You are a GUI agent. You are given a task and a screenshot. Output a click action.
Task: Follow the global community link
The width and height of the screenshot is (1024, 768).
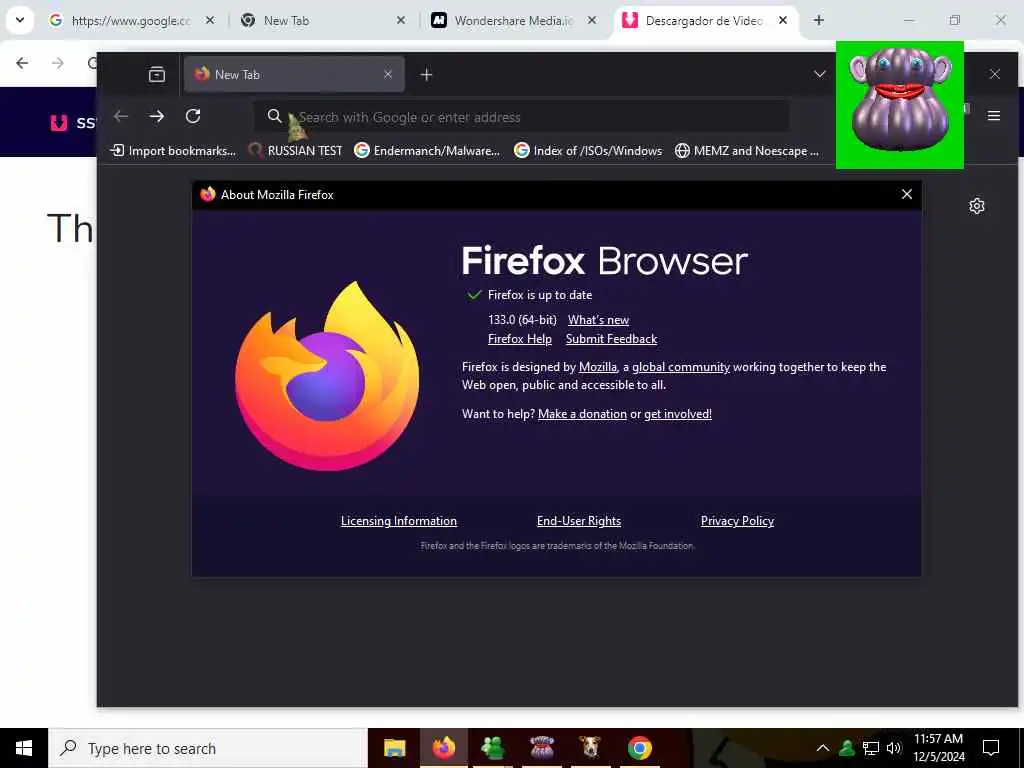tap(680, 367)
